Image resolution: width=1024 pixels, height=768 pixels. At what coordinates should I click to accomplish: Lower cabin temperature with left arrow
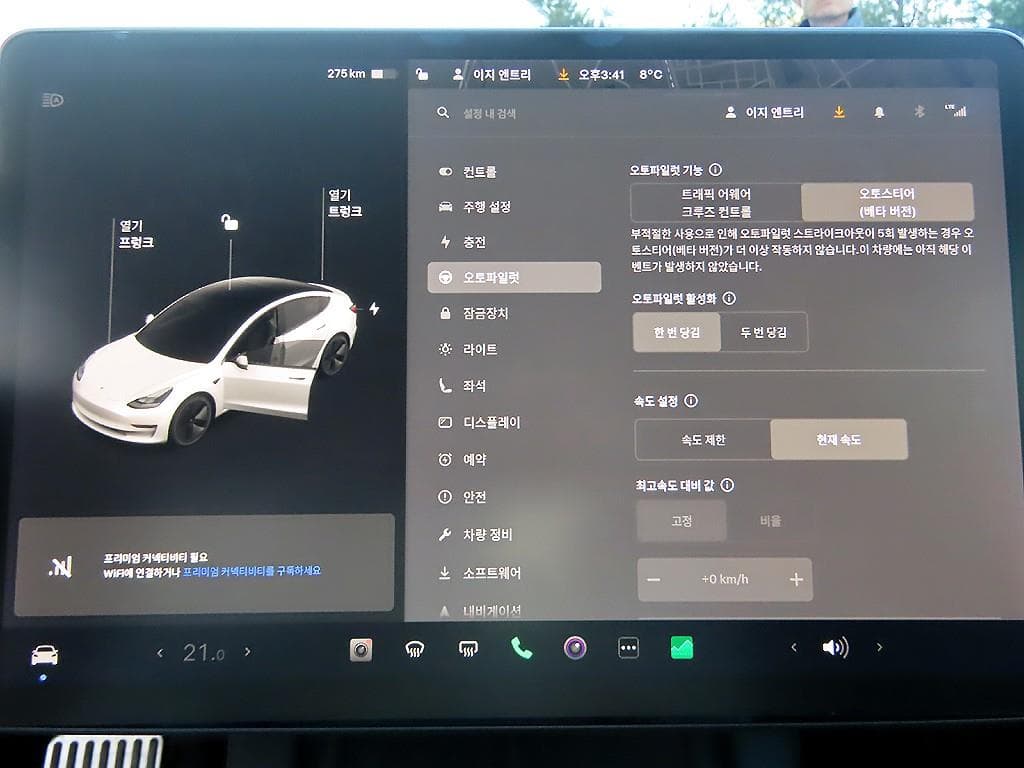tap(160, 652)
